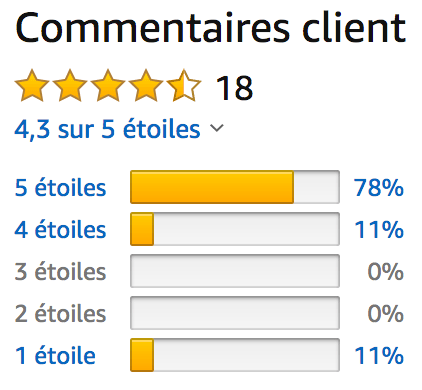The image size is (422, 390).
Task: Select the 3 étoiles label
Action: 60,271
